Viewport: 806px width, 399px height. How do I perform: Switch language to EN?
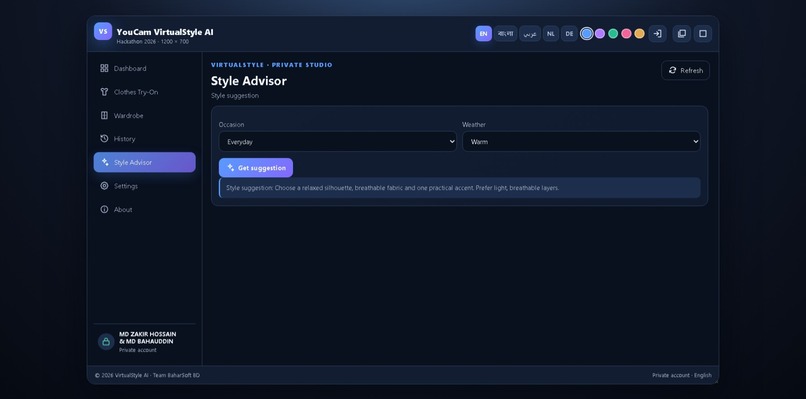pos(483,34)
